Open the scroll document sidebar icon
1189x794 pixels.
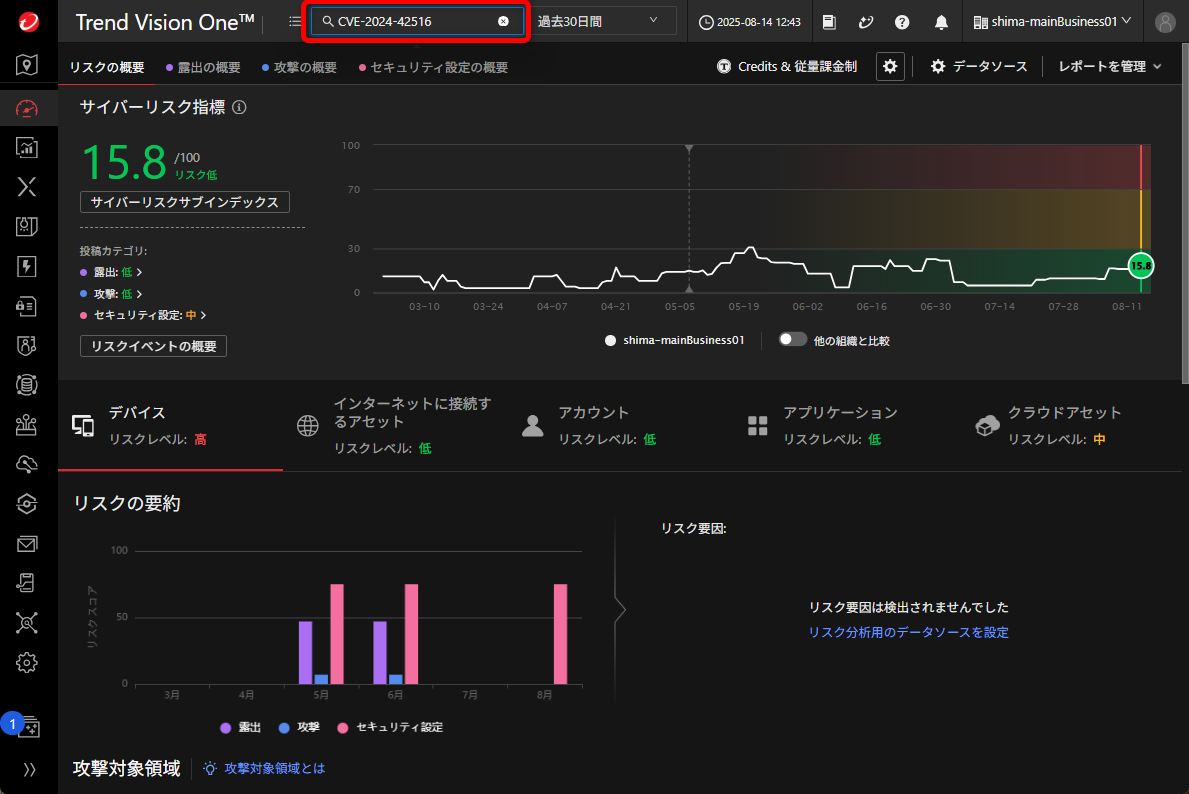[x=27, y=583]
